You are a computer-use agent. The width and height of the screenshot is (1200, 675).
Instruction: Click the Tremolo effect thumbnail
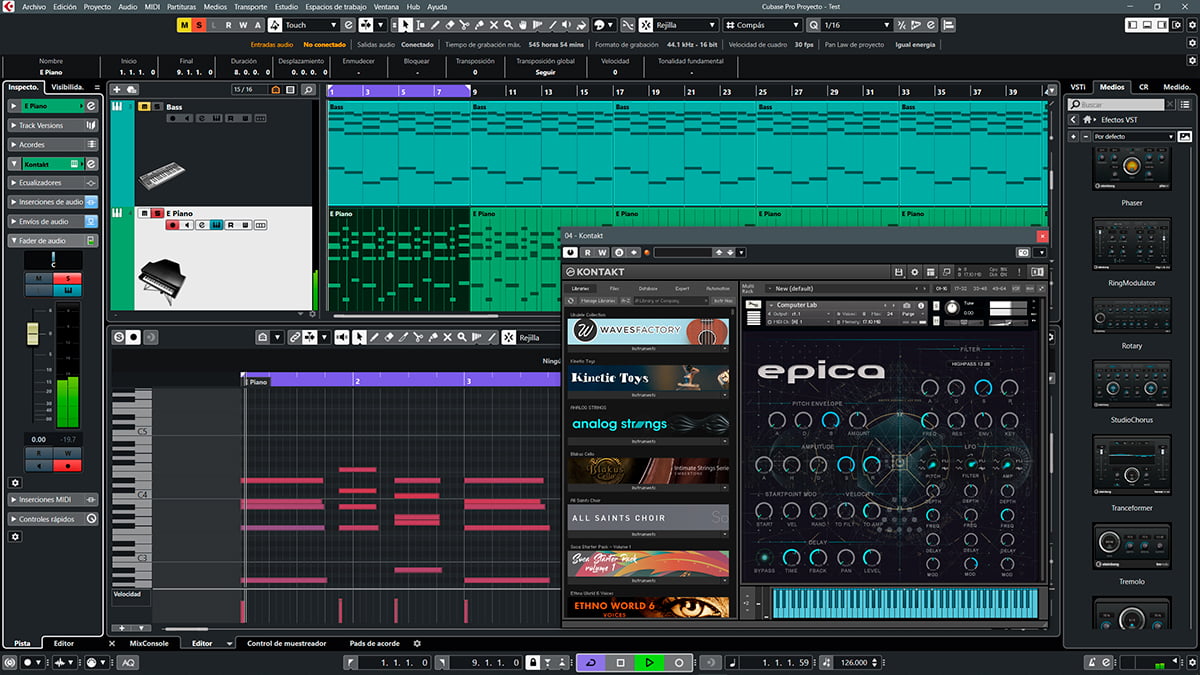click(x=1132, y=546)
